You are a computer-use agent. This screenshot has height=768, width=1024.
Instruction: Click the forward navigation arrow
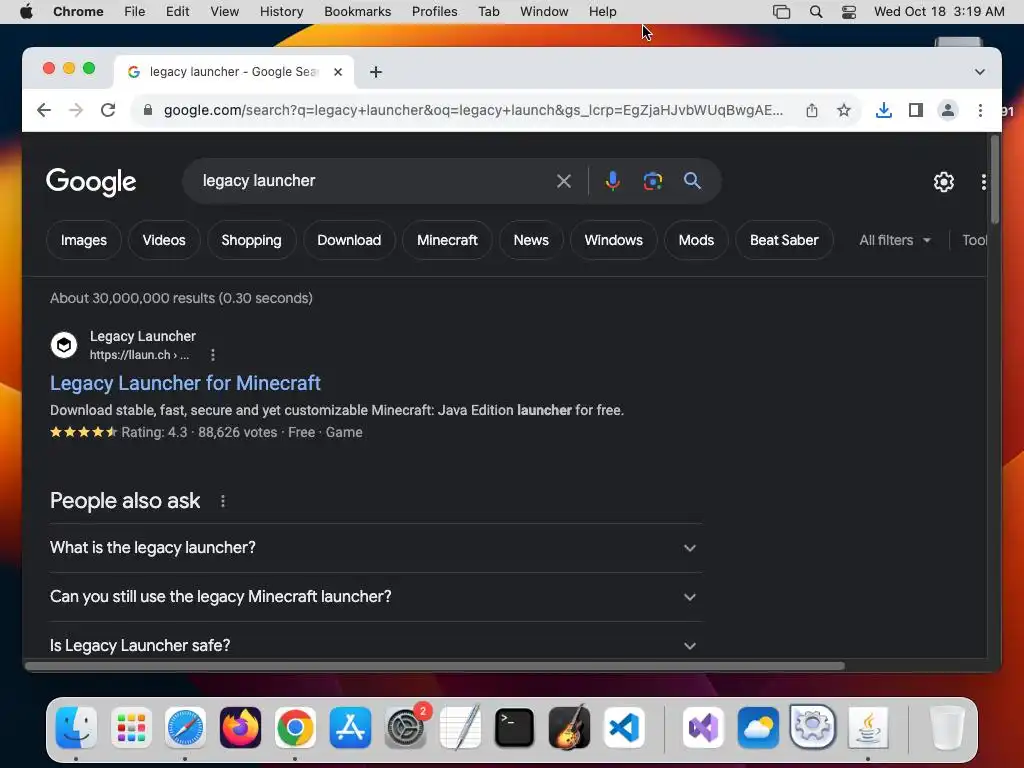point(76,110)
